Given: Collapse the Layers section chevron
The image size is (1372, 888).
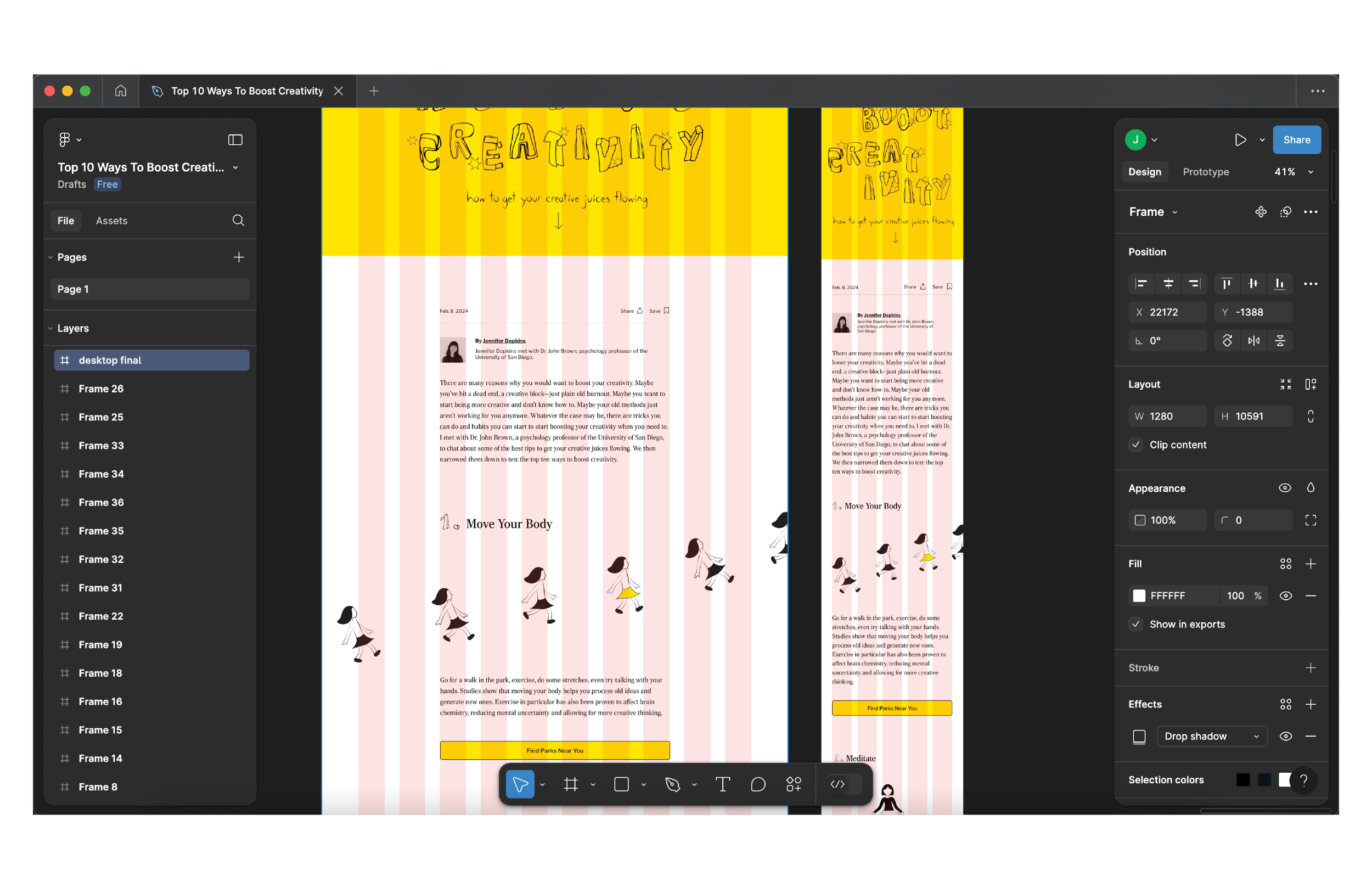Looking at the screenshot, I should pyautogui.click(x=50, y=328).
